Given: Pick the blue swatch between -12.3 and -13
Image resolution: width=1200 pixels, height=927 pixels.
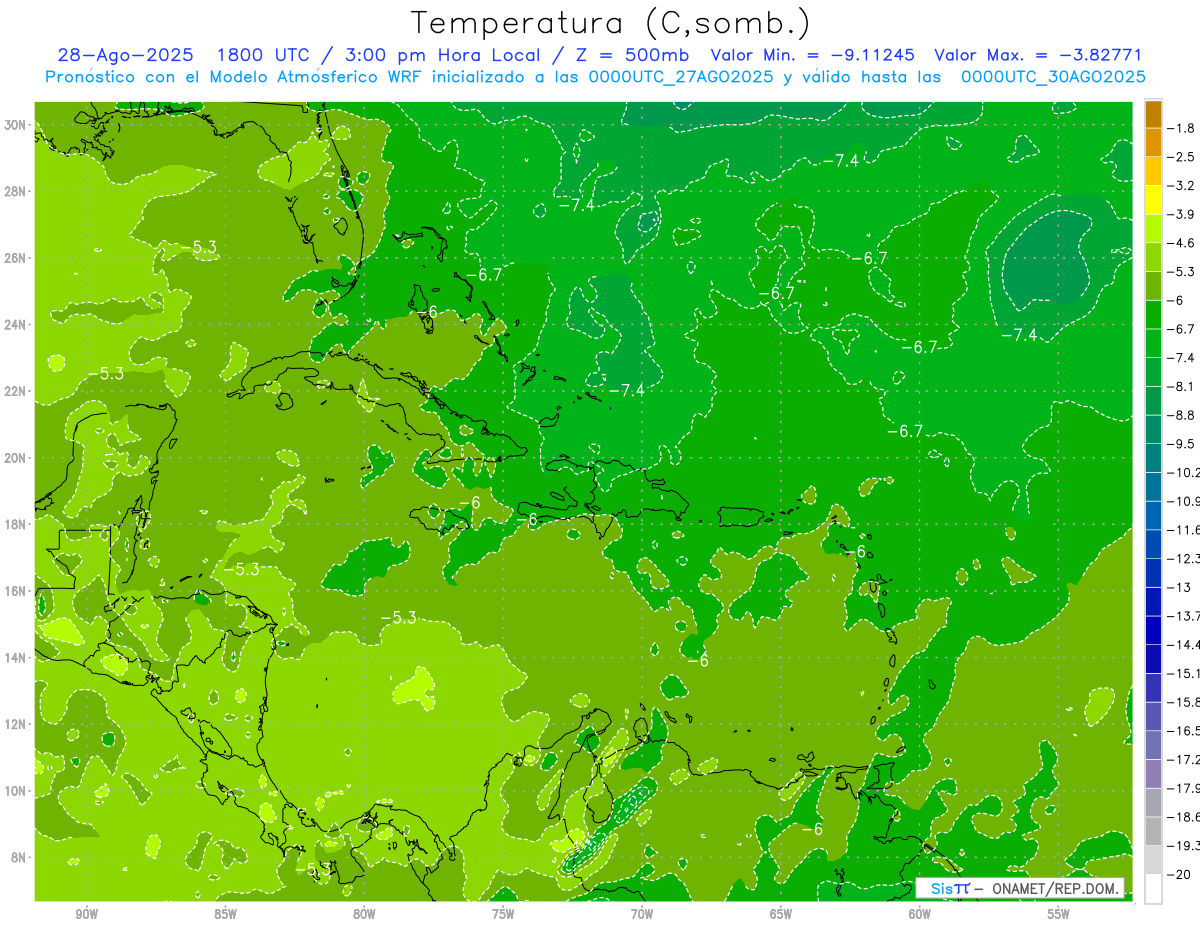Looking at the screenshot, I should (x=1153, y=573).
